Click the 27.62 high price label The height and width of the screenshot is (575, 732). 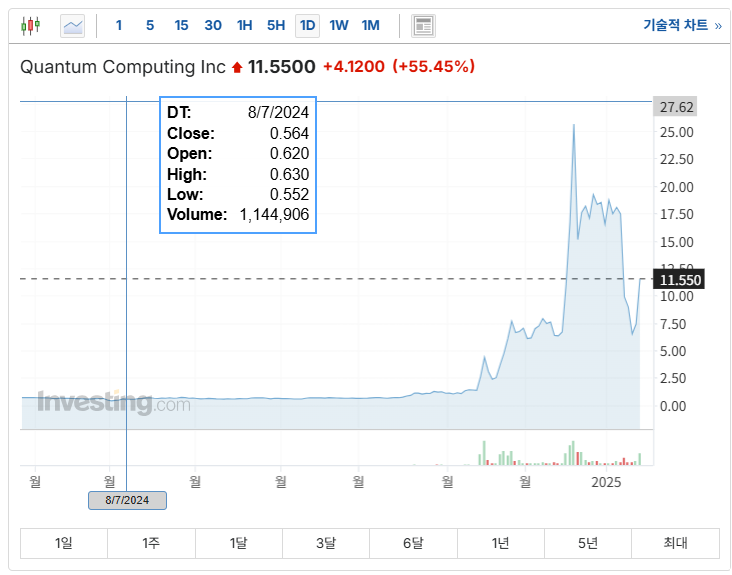[x=676, y=107]
